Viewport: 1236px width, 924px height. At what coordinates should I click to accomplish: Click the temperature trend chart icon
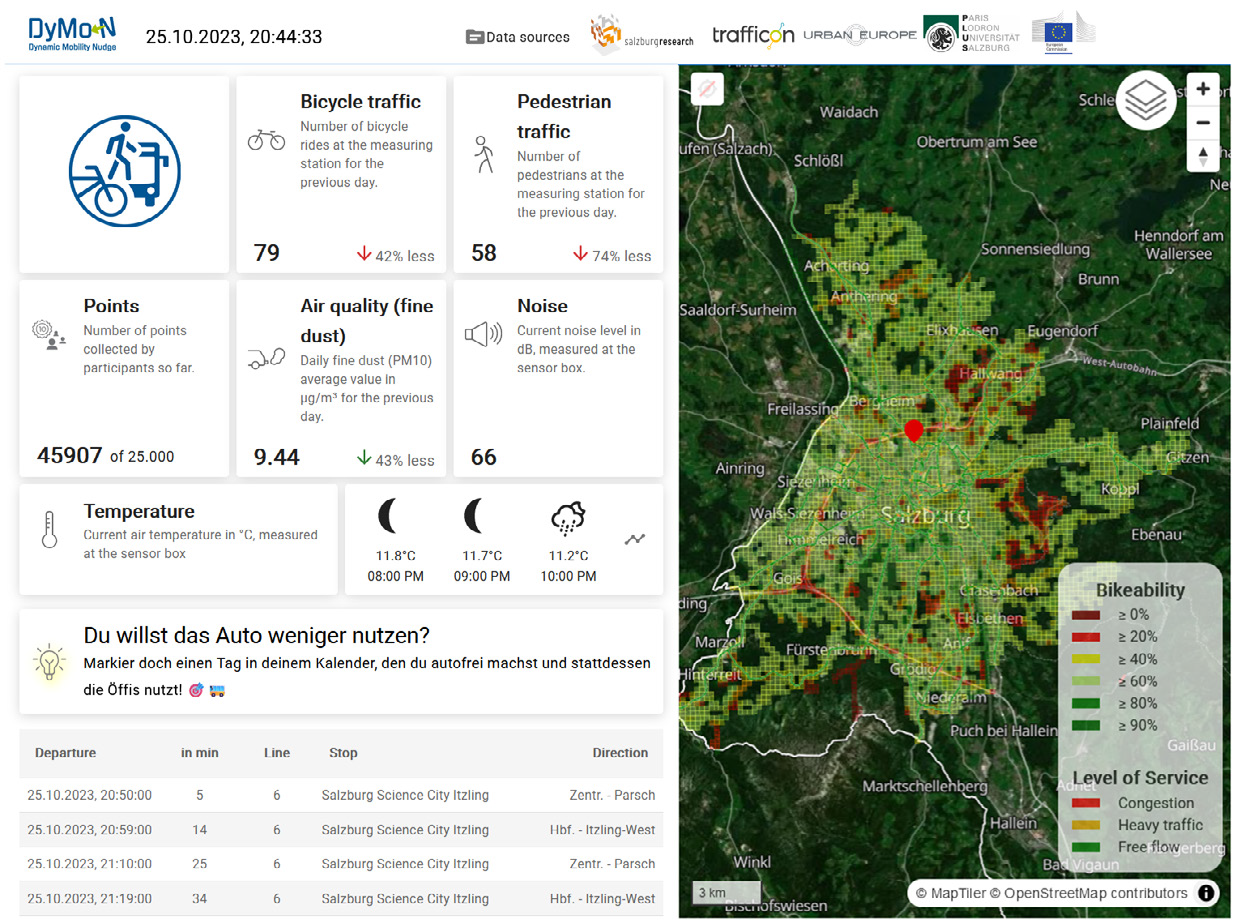(635, 539)
